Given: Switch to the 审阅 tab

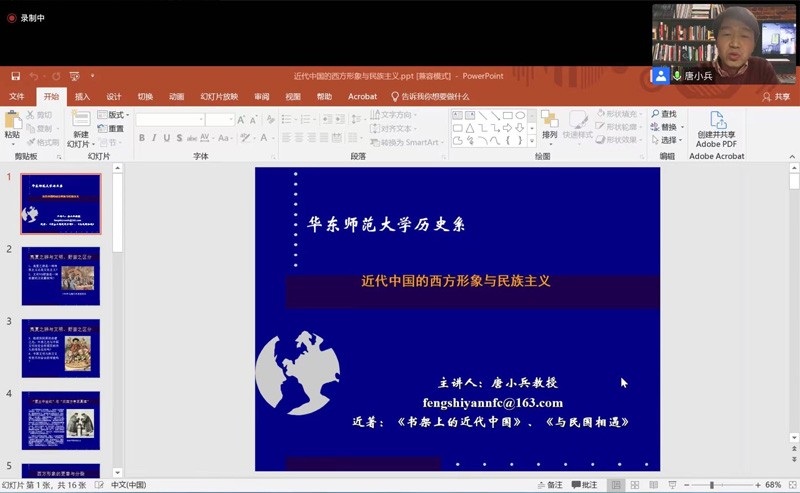Looking at the screenshot, I should pos(262,96).
